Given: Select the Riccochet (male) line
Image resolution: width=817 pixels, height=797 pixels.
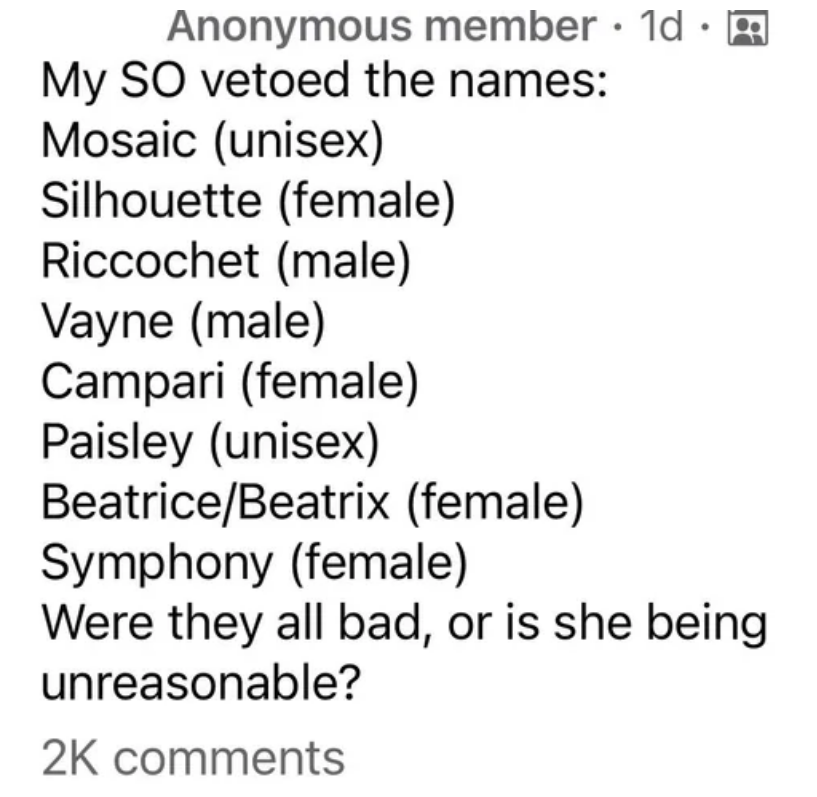Looking at the screenshot, I should (x=226, y=261).
